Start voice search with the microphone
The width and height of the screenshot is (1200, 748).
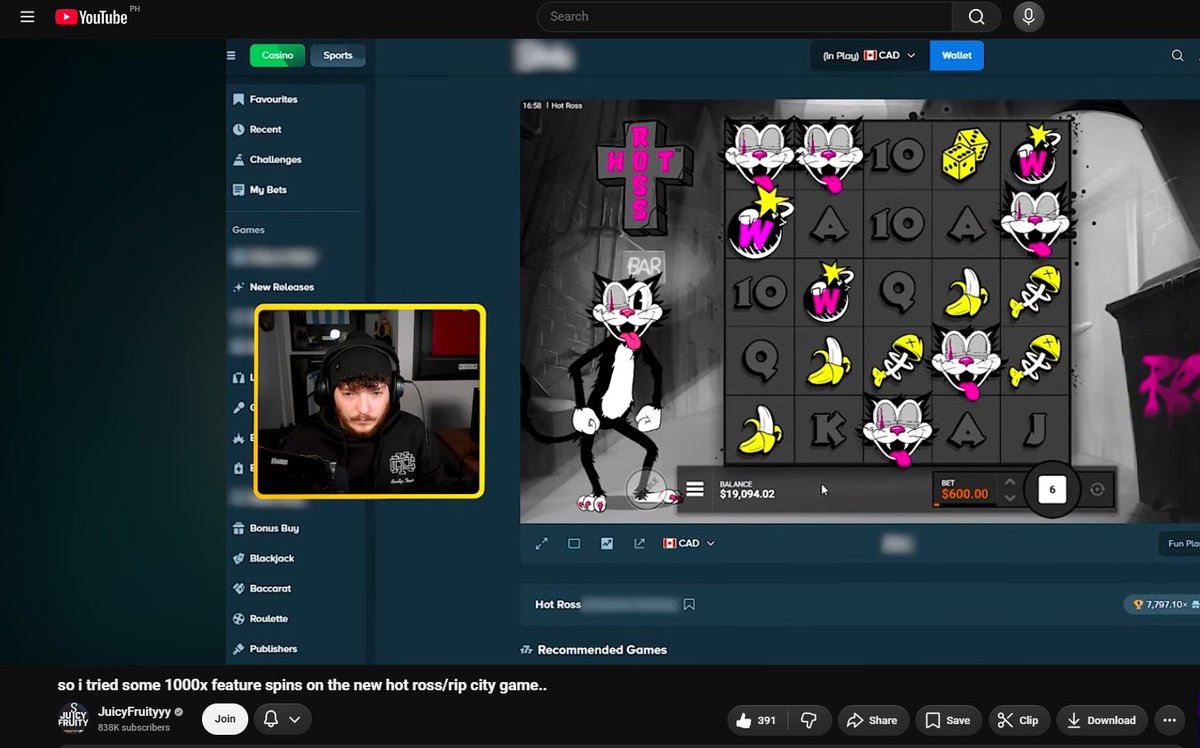point(1028,16)
